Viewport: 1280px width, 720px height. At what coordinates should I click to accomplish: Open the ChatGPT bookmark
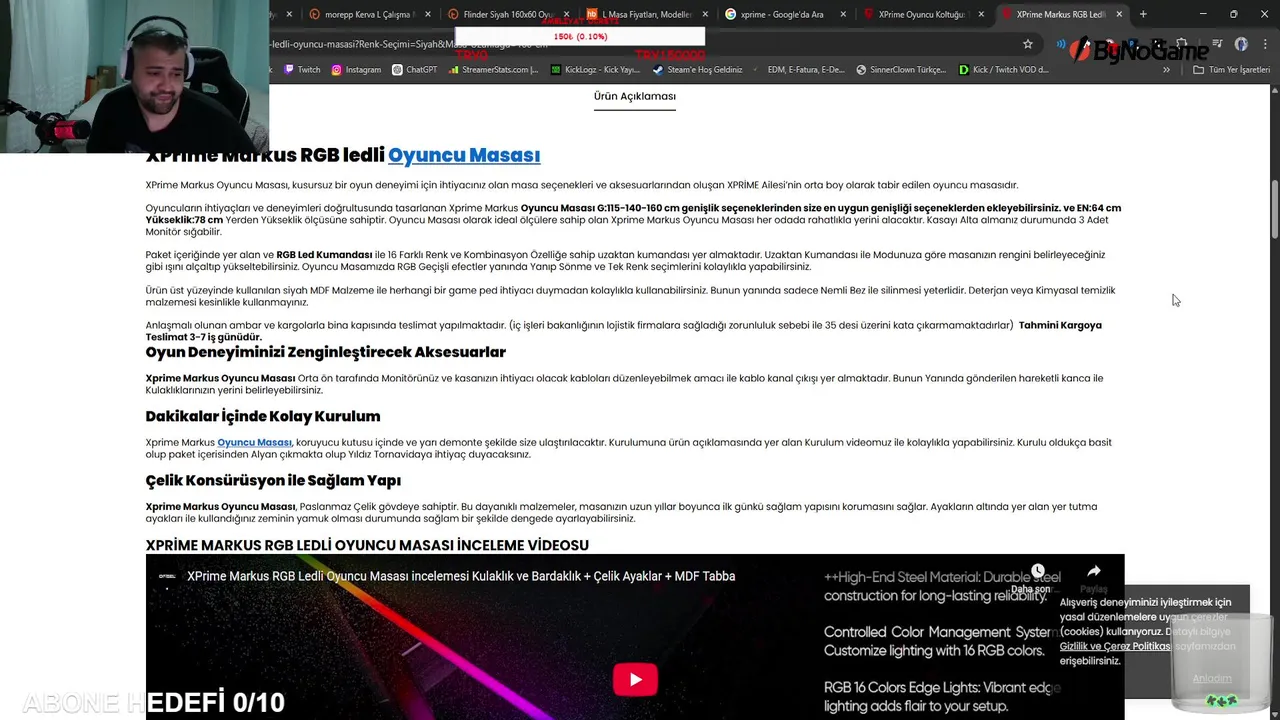point(415,70)
